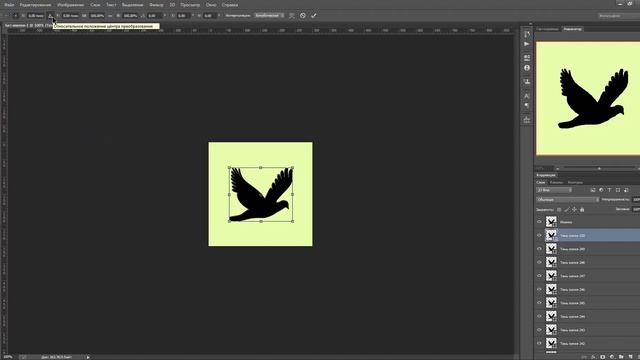640x360 pixels.
Task: Click the new adjustment layer icon
Action: tap(612, 357)
